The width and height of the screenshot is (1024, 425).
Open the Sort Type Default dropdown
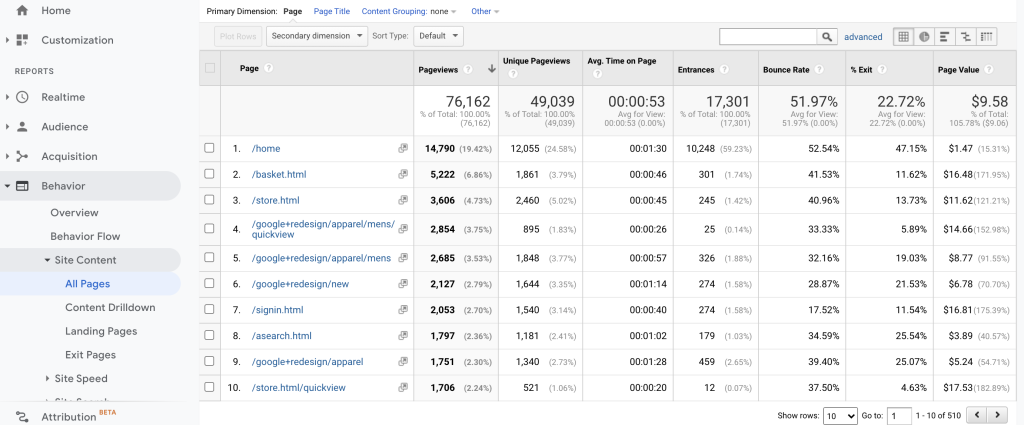[x=438, y=36]
